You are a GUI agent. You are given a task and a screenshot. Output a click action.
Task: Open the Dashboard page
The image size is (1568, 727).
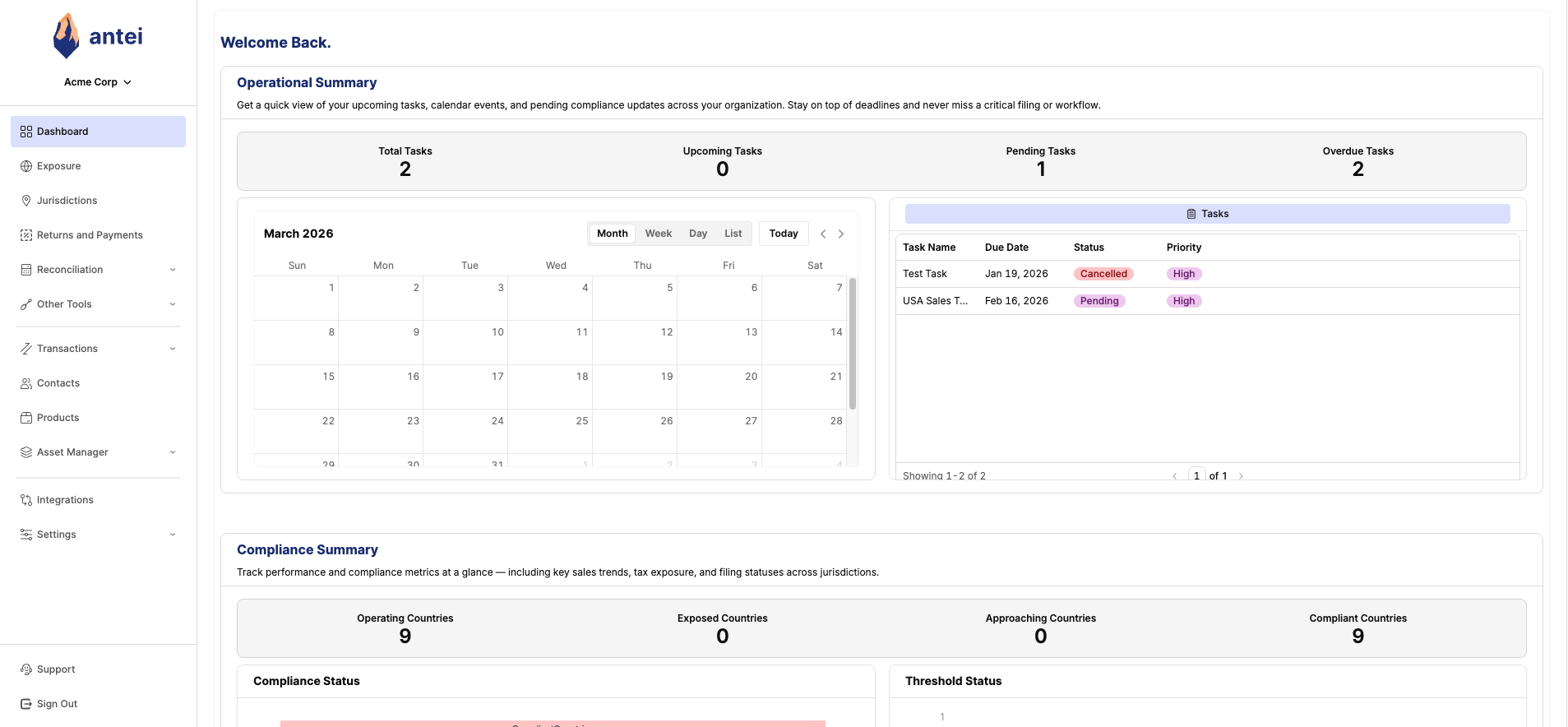98,132
